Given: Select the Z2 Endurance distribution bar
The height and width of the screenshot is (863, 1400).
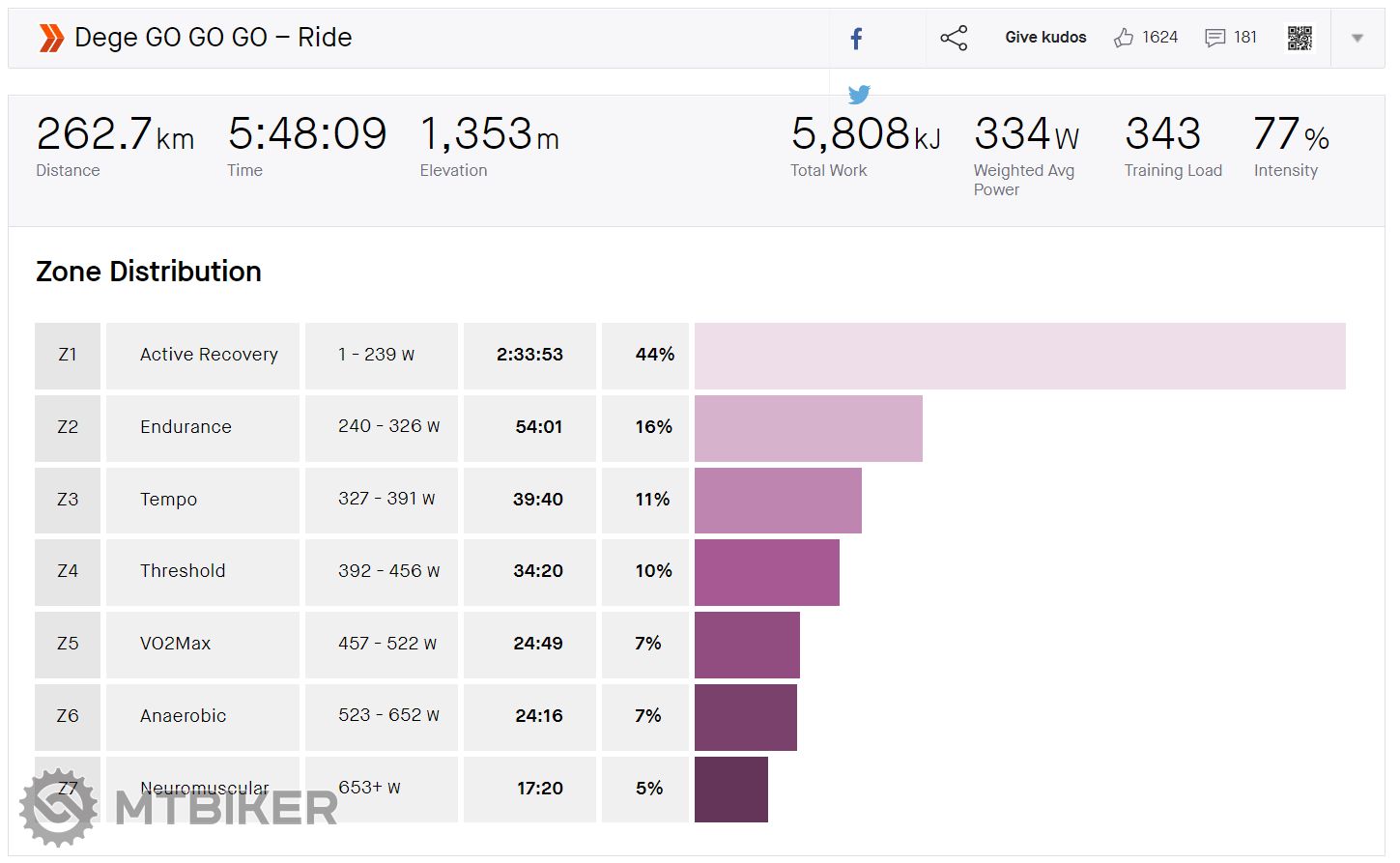Looking at the screenshot, I should (808, 428).
